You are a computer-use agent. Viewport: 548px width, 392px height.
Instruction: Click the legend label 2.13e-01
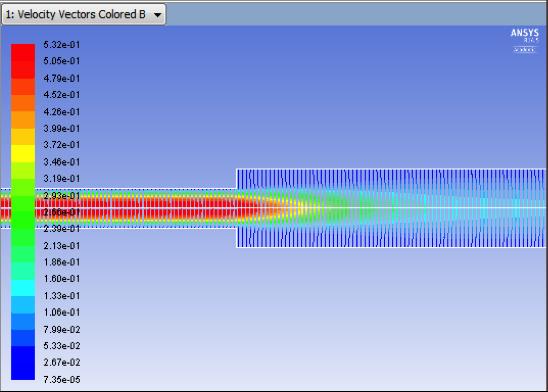tap(62, 246)
